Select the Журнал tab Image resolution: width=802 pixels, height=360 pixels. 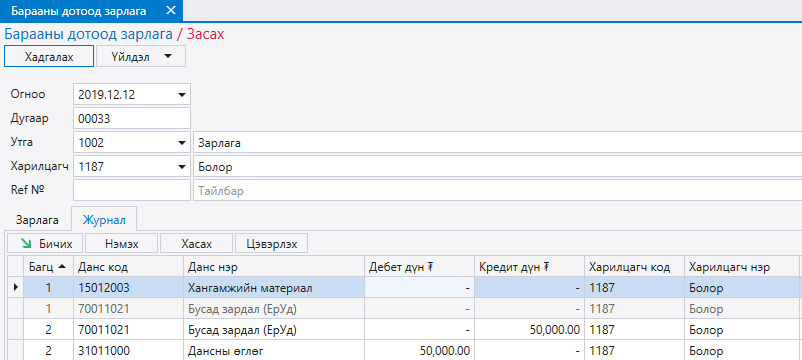tap(104, 220)
